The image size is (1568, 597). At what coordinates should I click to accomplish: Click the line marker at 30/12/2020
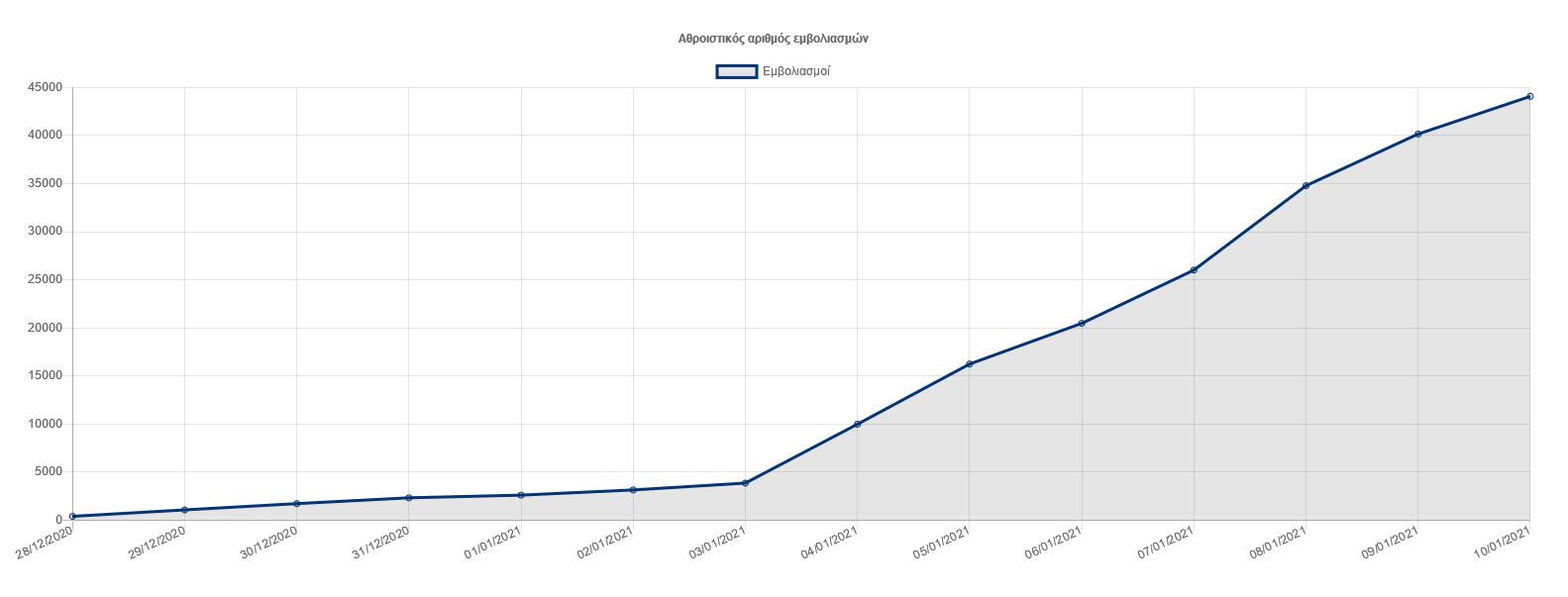296,504
